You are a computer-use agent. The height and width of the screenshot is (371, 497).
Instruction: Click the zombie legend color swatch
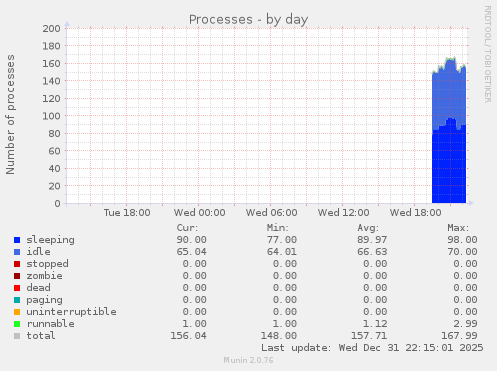coord(17,276)
